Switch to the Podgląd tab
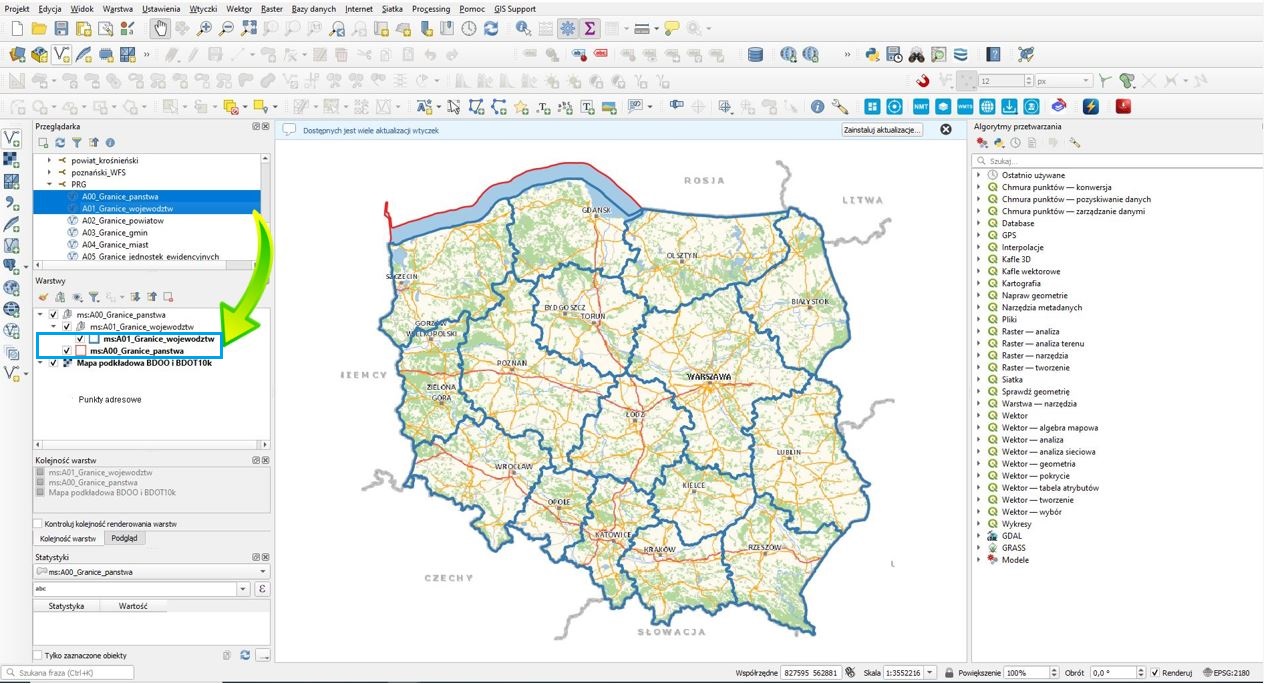 pos(126,538)
